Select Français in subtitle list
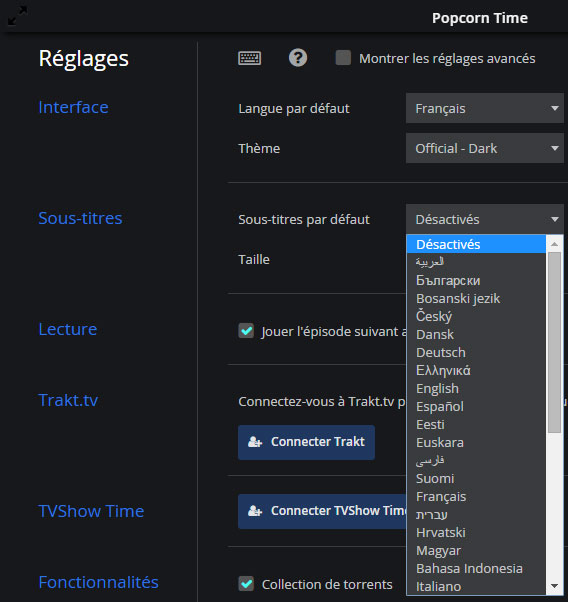 pos(476,496)
